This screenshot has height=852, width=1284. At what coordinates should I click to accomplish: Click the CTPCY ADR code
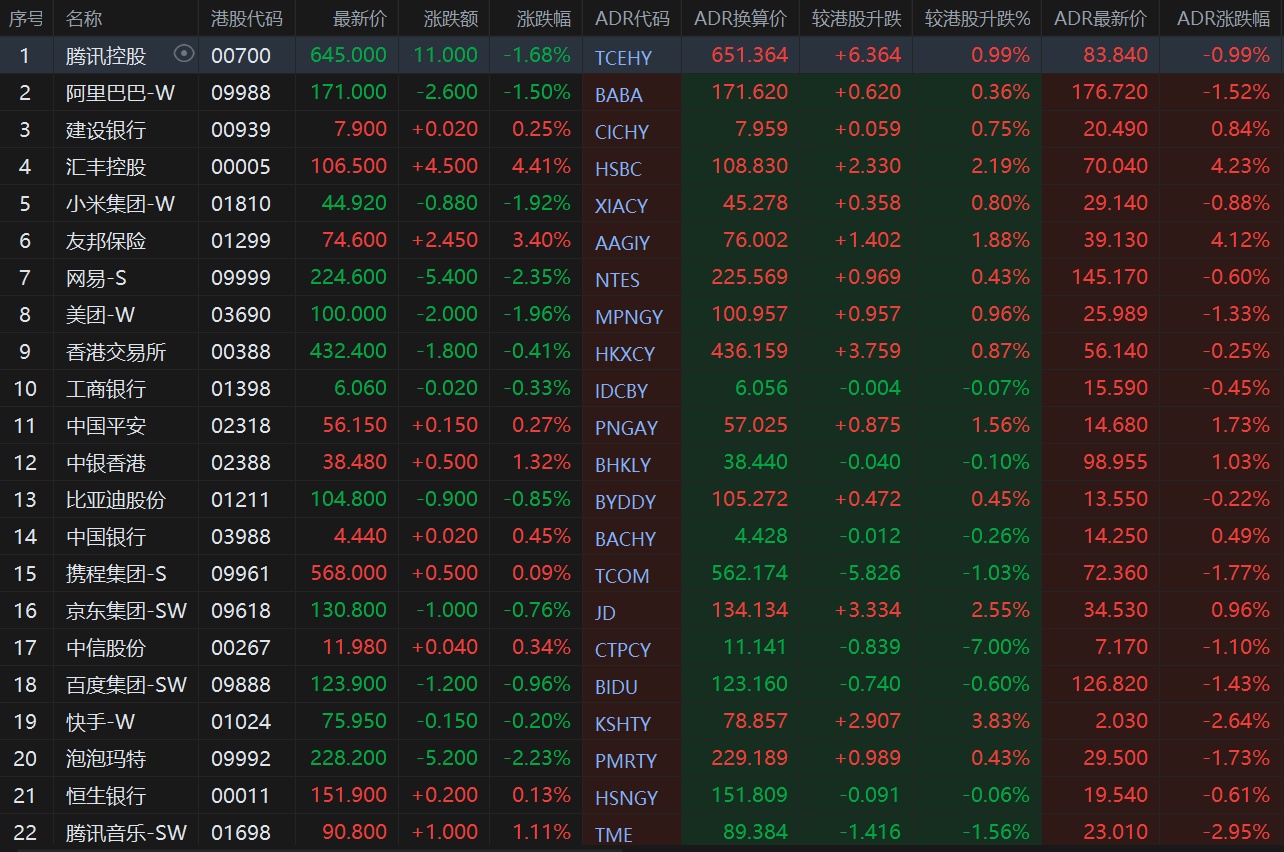click(x=623, y=650)
